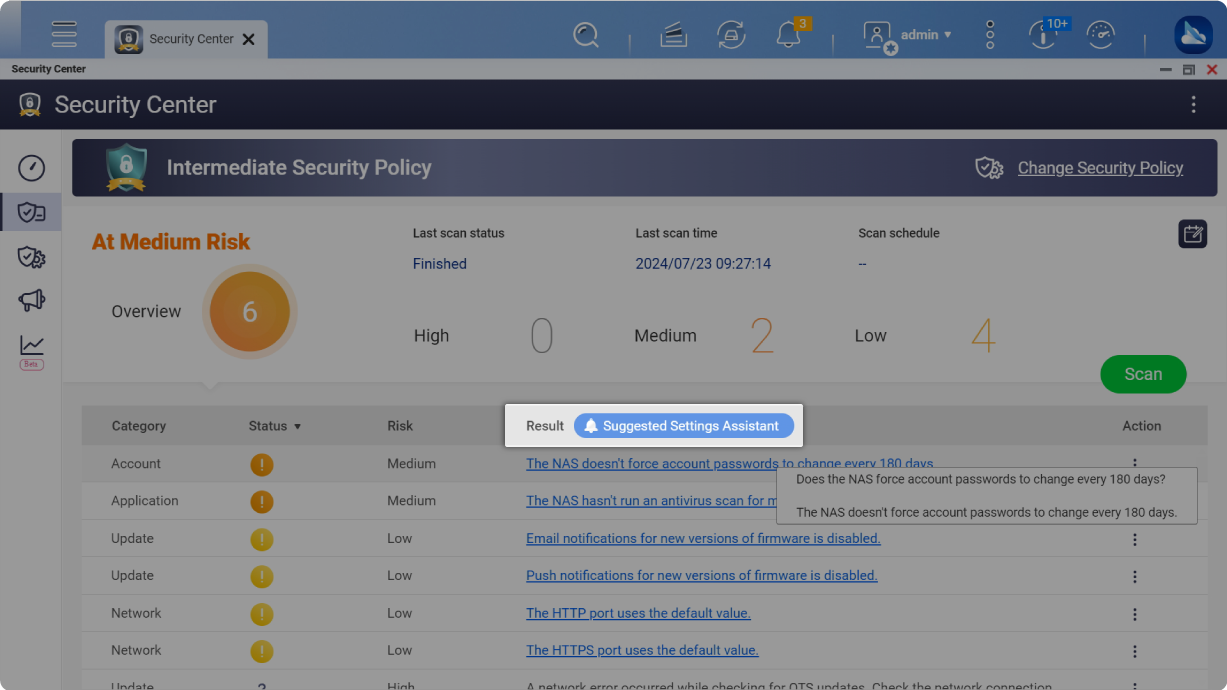Click the Finished last scan status
The width and height of the screenshot is (1227, 690).
pyautogui.click(x=440, y=264)
